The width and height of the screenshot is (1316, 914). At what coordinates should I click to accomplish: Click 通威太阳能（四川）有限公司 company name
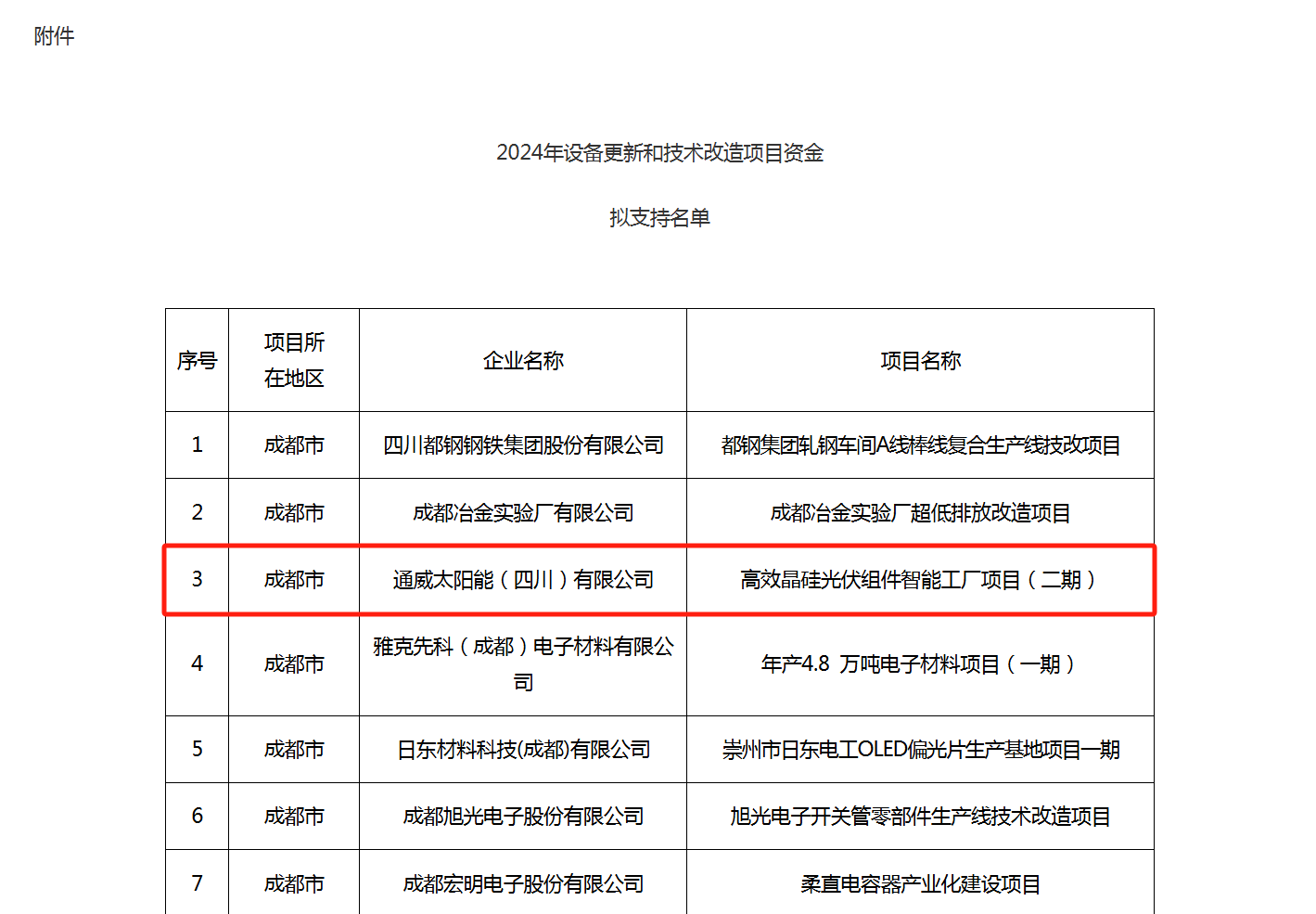522,579
